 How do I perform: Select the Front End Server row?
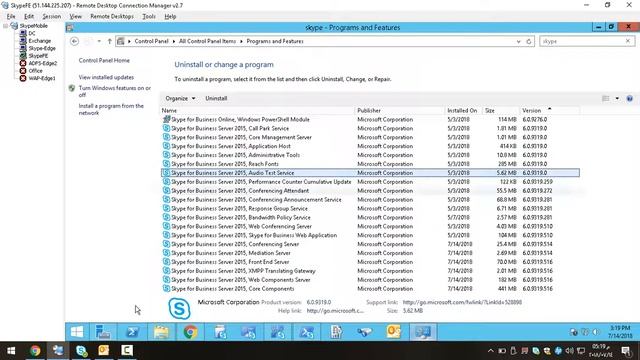click(370, 262)
